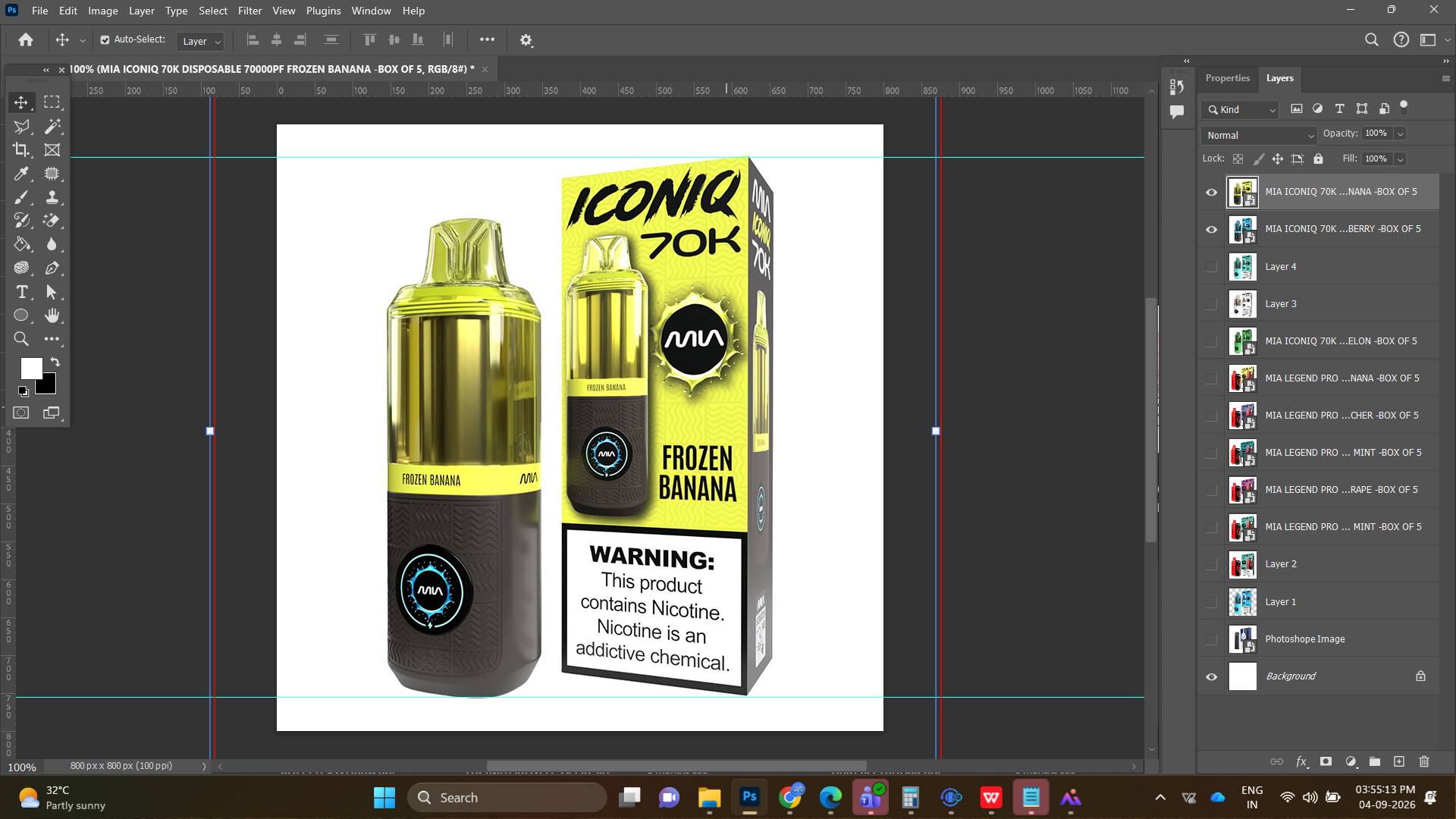The width and height of the screenshot is (1456, 819).
Task: Uncheck the Auto-Select checkbox
Action: click(x=105, y=40)
